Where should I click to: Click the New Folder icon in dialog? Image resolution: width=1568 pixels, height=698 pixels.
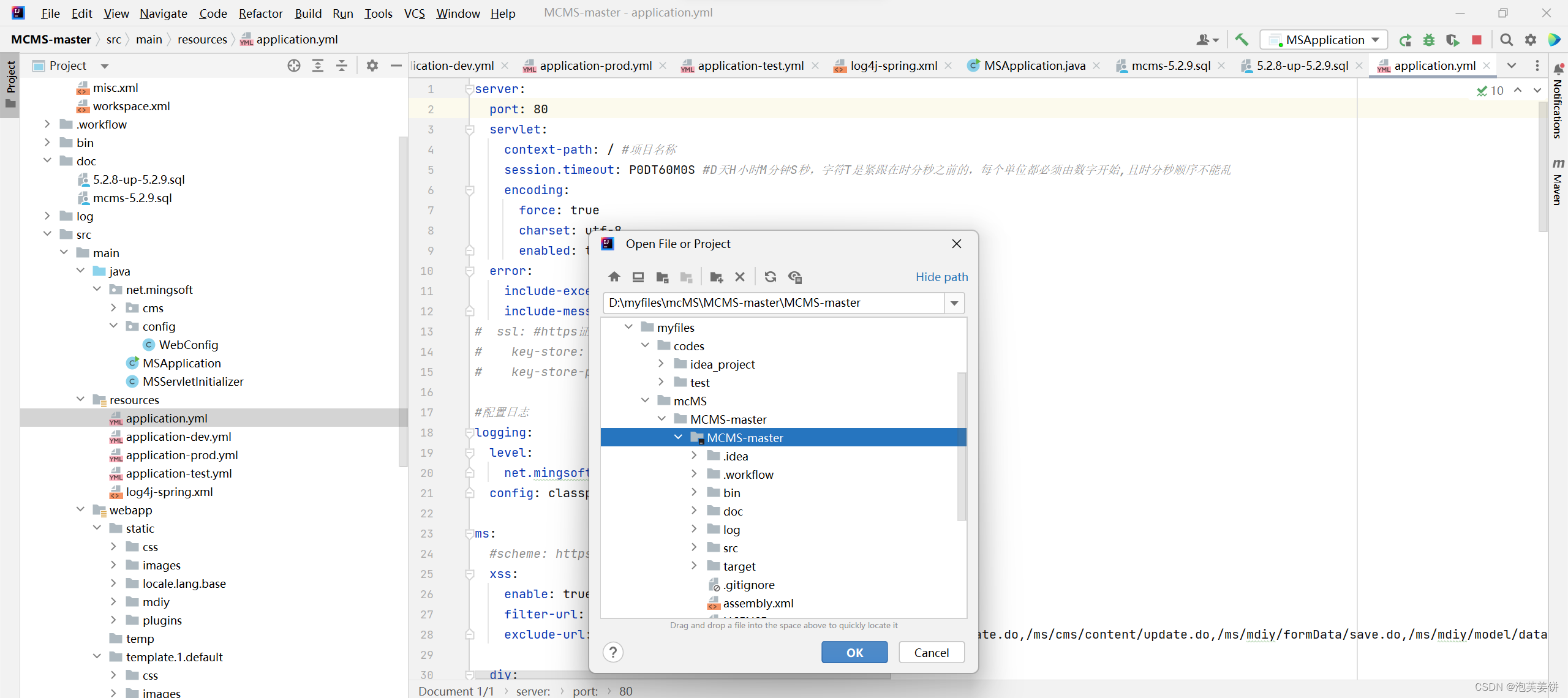[x=716, y=277]
